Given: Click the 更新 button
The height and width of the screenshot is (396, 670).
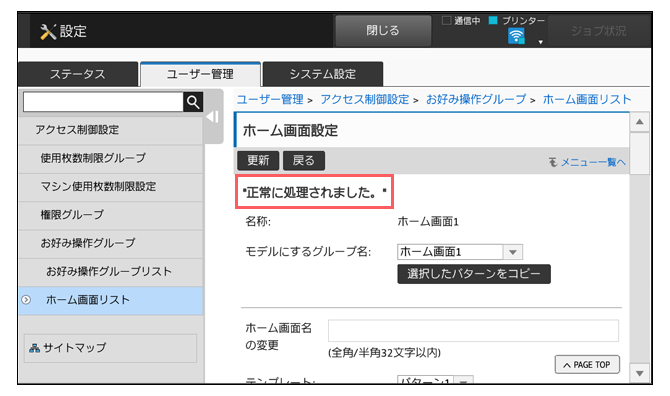Looking at the screenshot, I should coord(258,161).
